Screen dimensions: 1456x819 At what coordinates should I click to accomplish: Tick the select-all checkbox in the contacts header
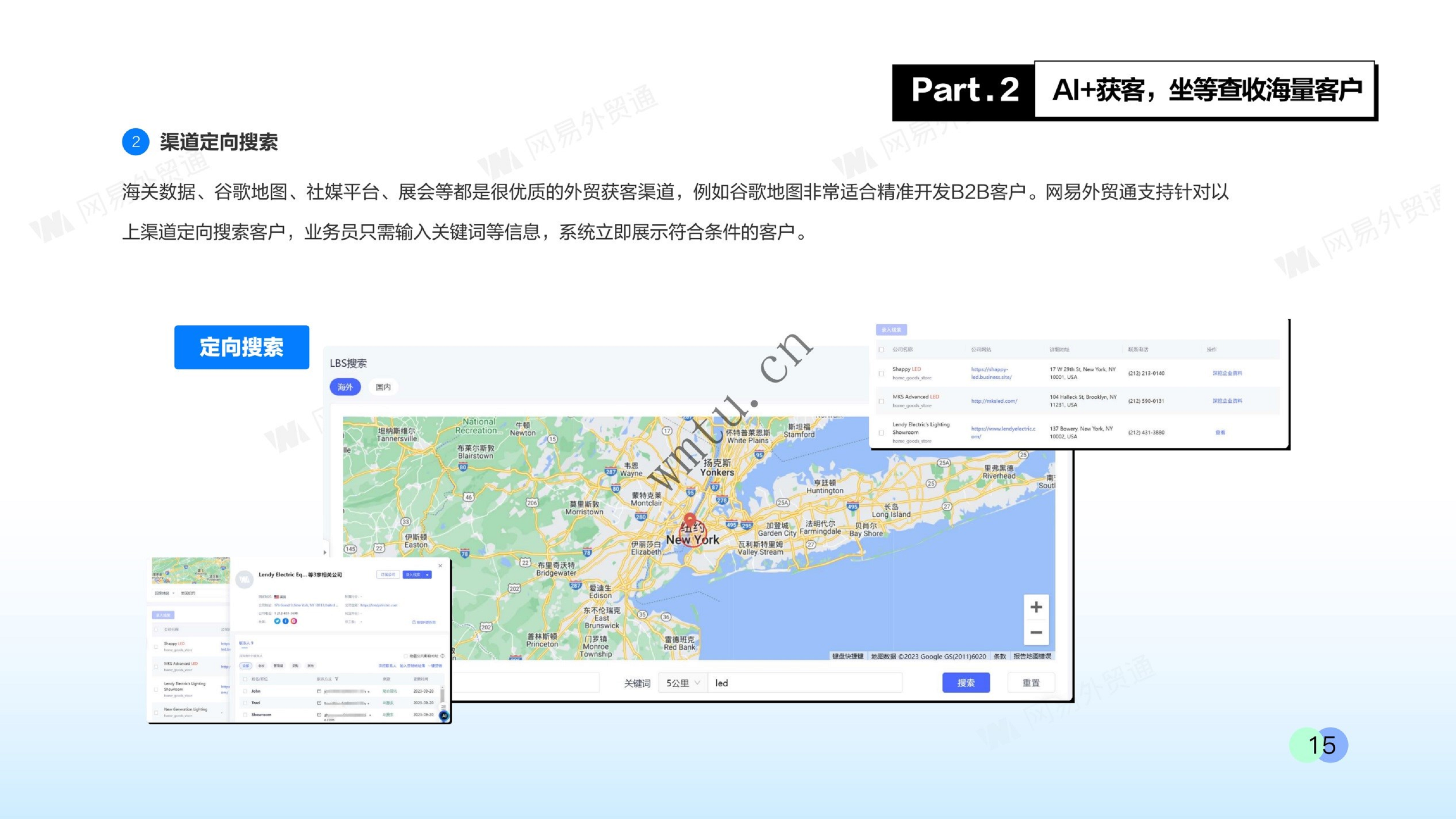pyautogui.click(x=245, y=679)
